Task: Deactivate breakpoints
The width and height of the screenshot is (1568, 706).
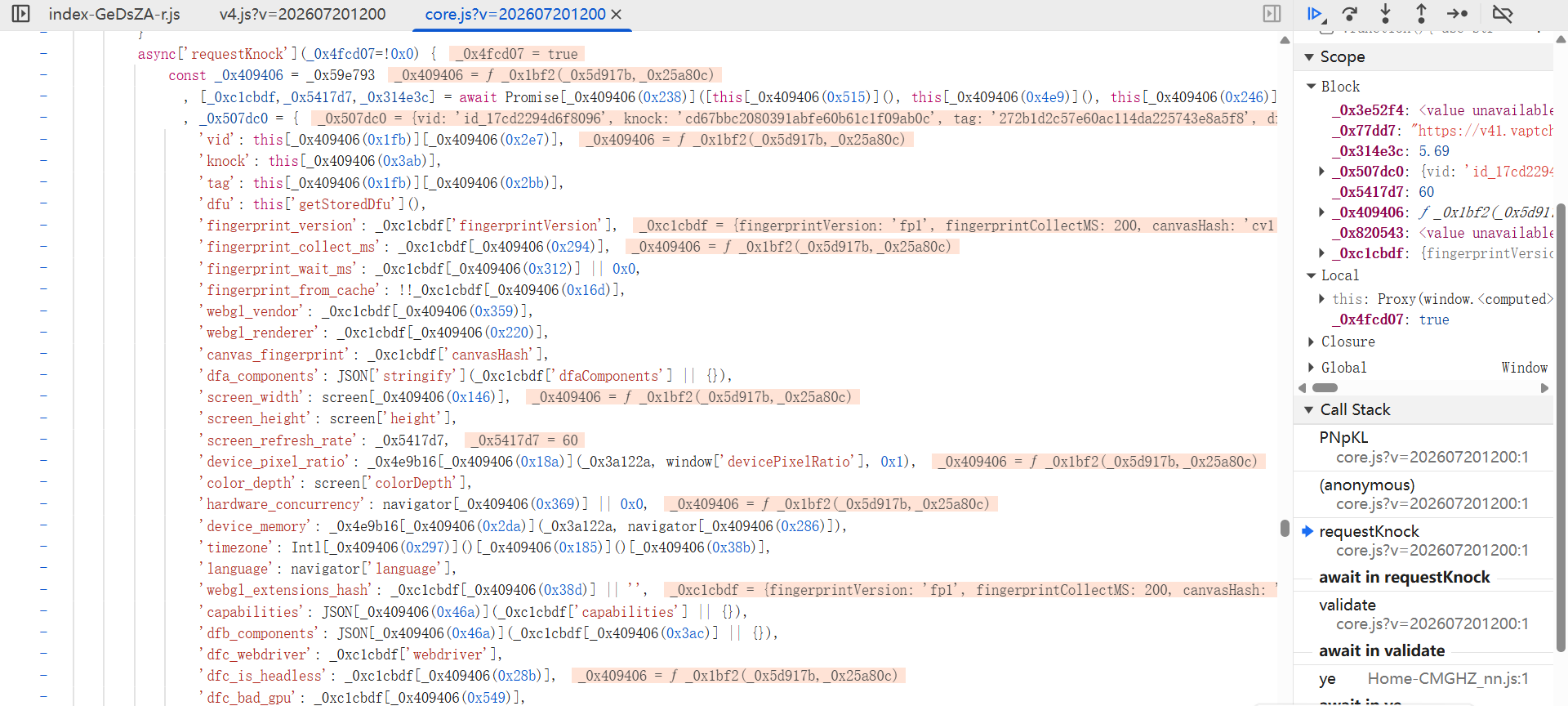Action: click(1503, 14)
